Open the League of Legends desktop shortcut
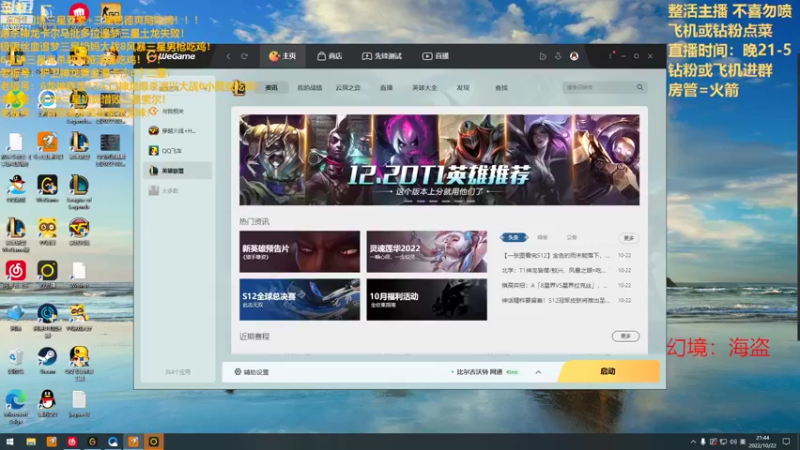This screenshot has width=800, height=450. 79,192
